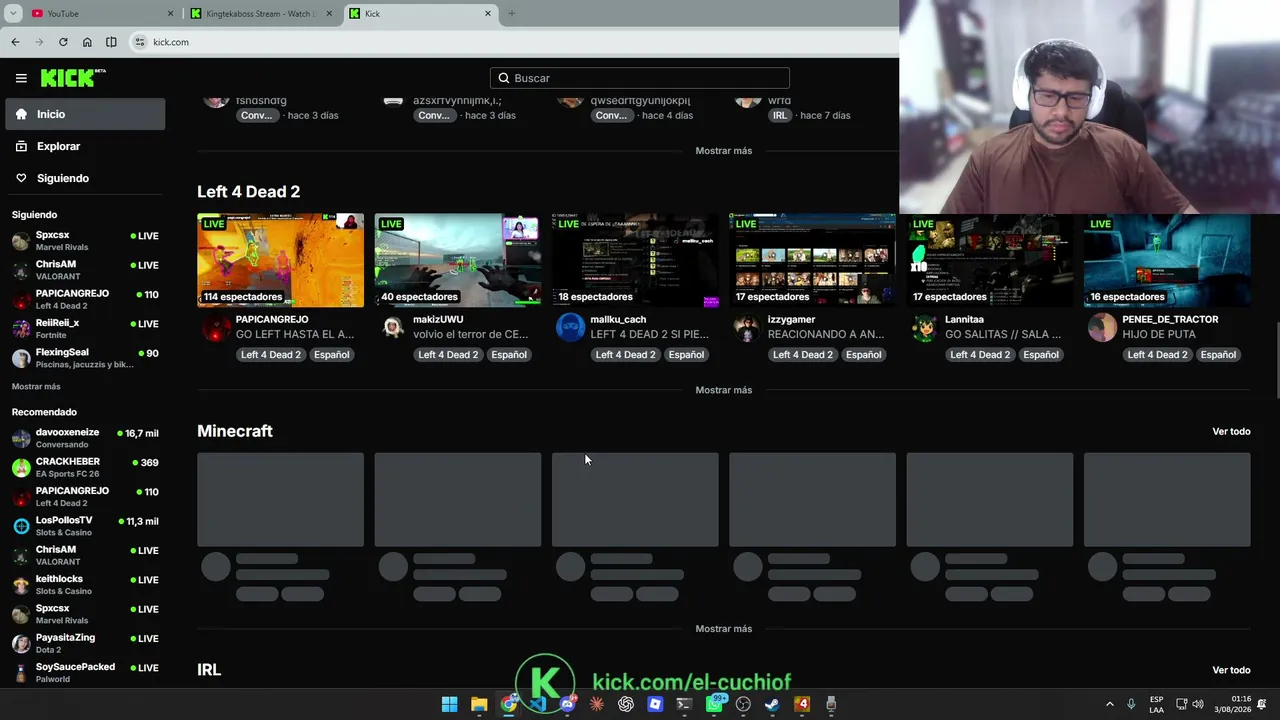
Task: Open WhatsApp from the taskbar
Action: click(714, 704)
